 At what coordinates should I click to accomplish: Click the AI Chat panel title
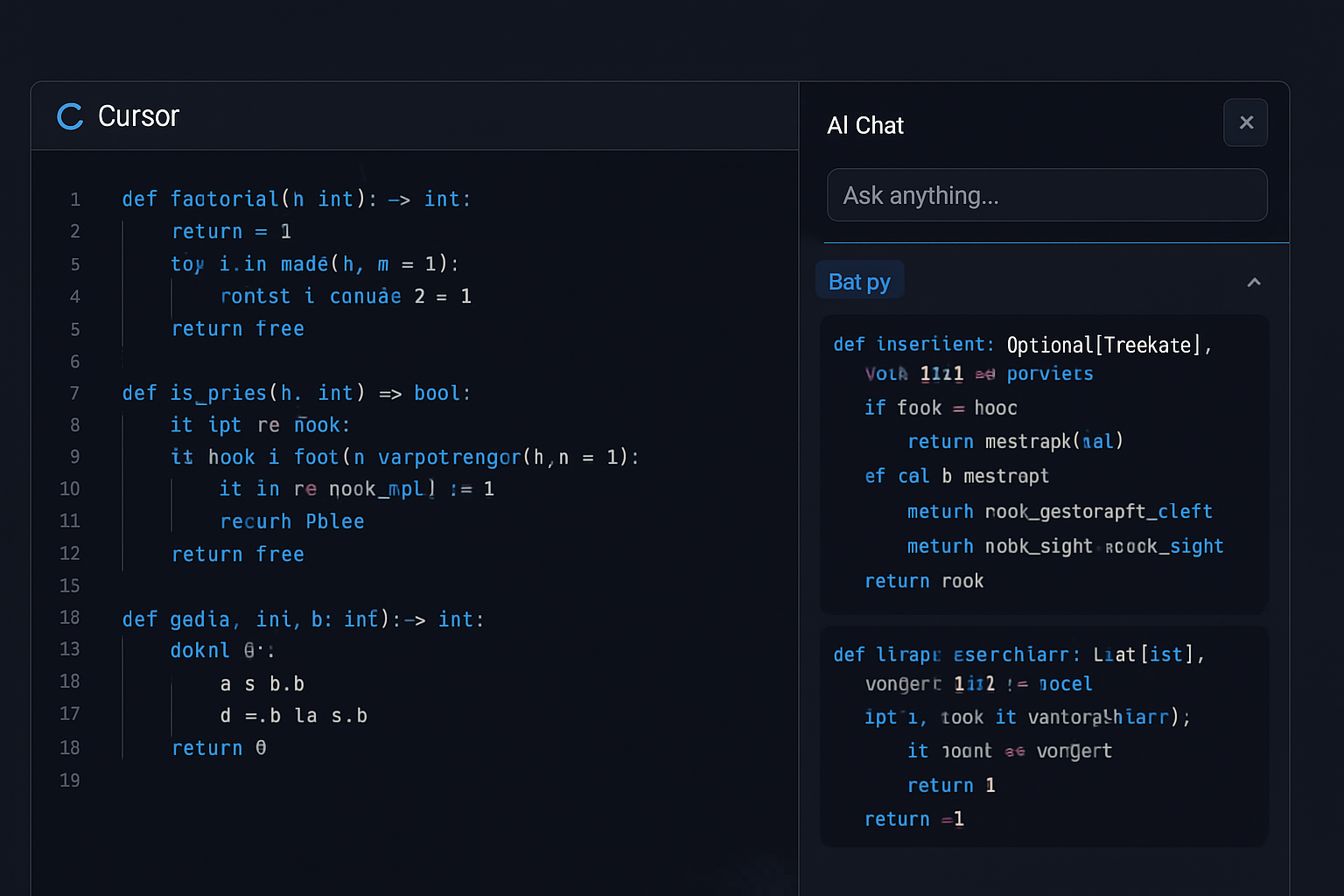tap(864, 125)
